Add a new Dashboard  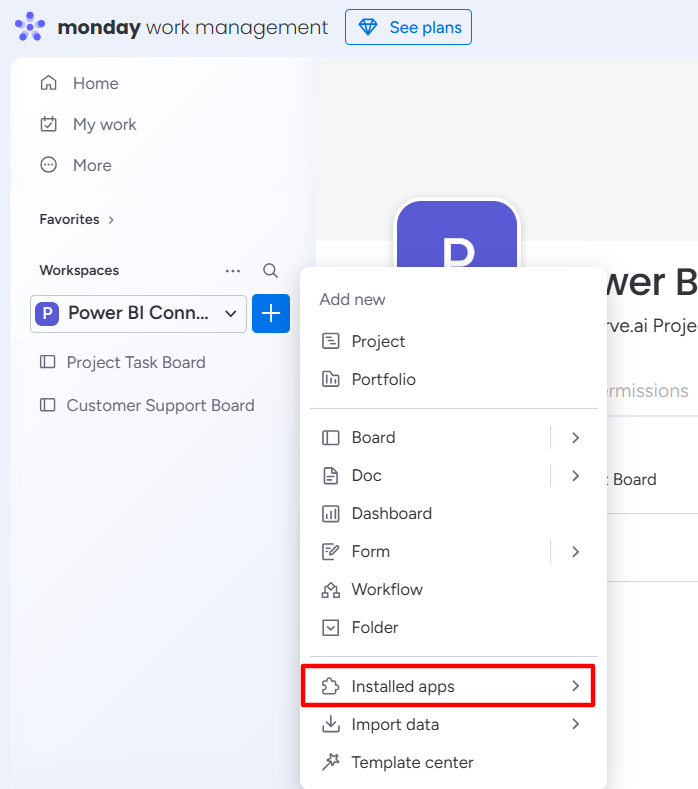pyautogui.click(x=392, y=514)
